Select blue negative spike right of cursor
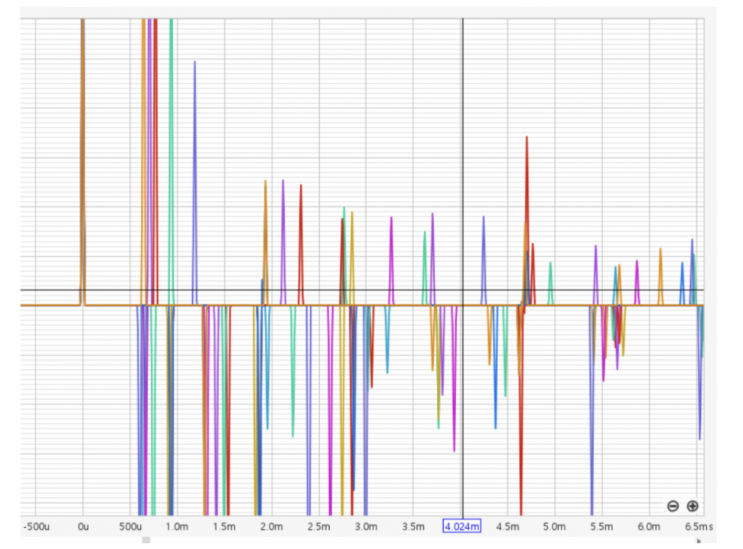 [x=495, y=367]
